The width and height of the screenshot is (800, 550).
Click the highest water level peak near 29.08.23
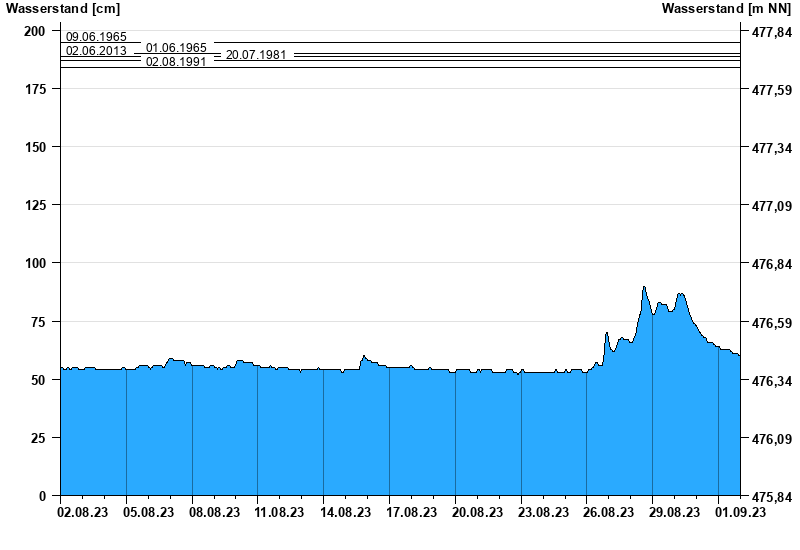[644, 287]
